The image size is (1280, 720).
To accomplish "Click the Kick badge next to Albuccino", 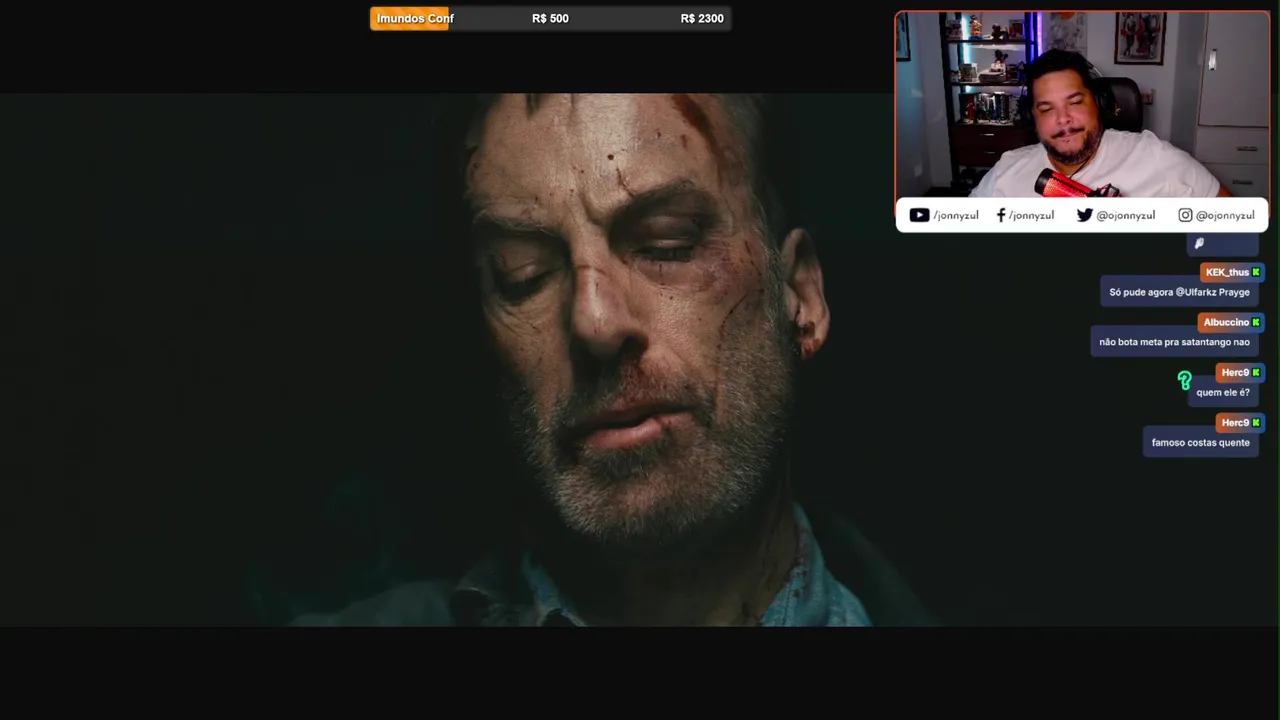I will tap(1256, 322).
